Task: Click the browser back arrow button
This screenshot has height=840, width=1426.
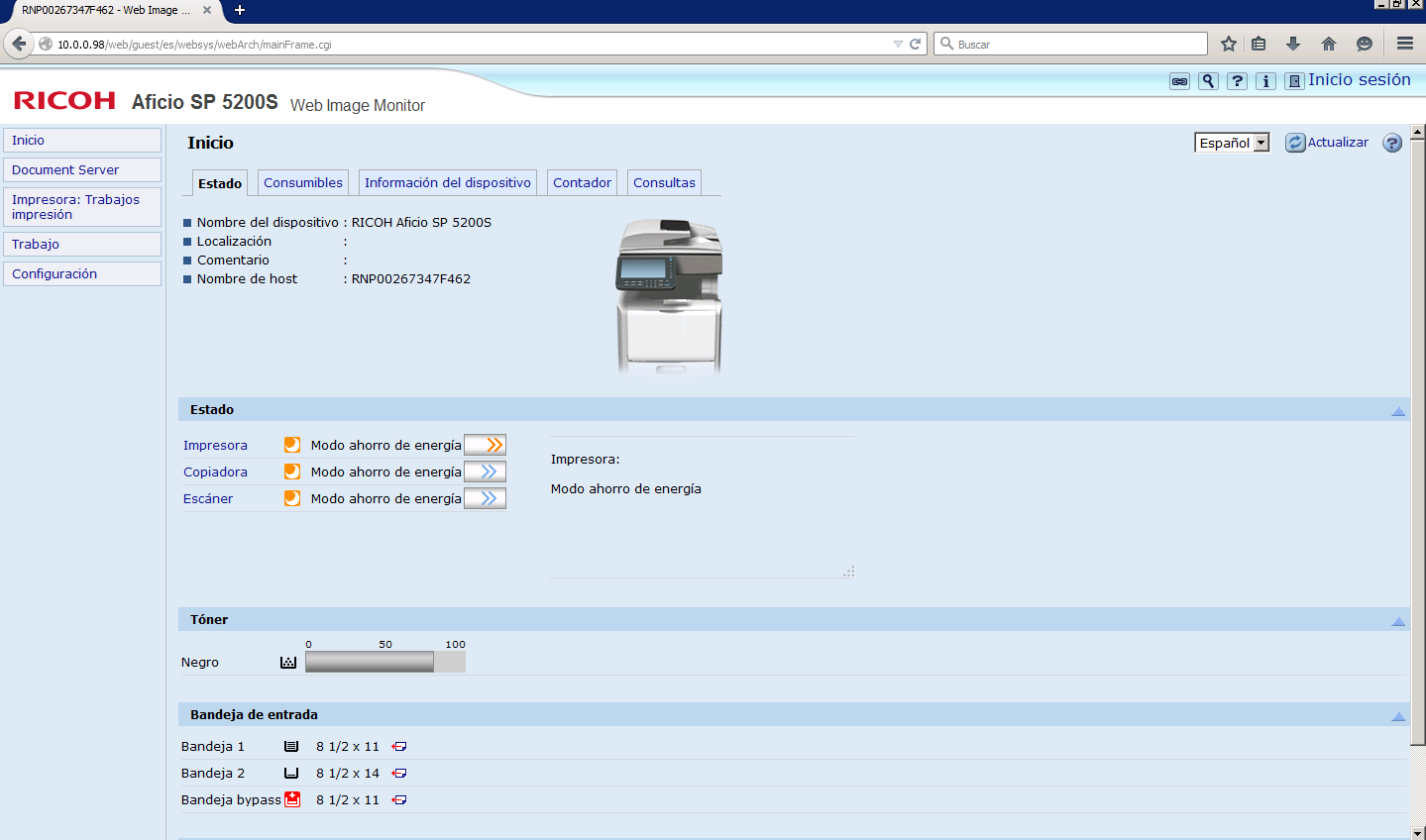Action: click(19, 44)
